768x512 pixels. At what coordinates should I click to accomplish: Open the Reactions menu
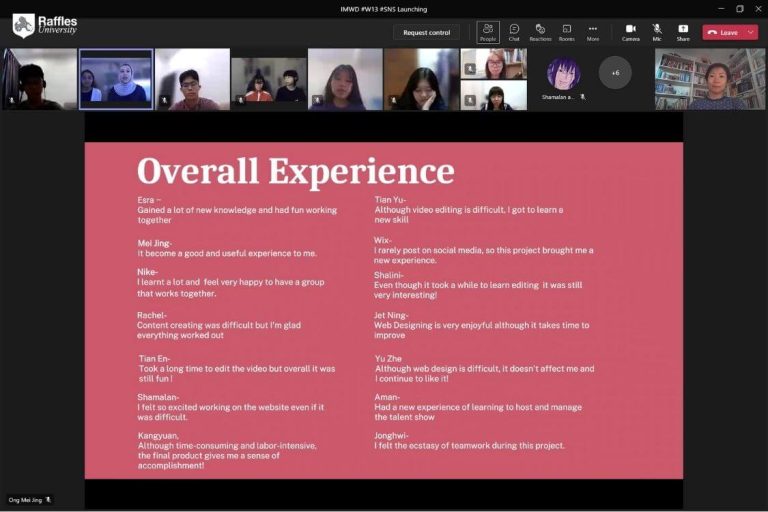(x=540, y=32)
